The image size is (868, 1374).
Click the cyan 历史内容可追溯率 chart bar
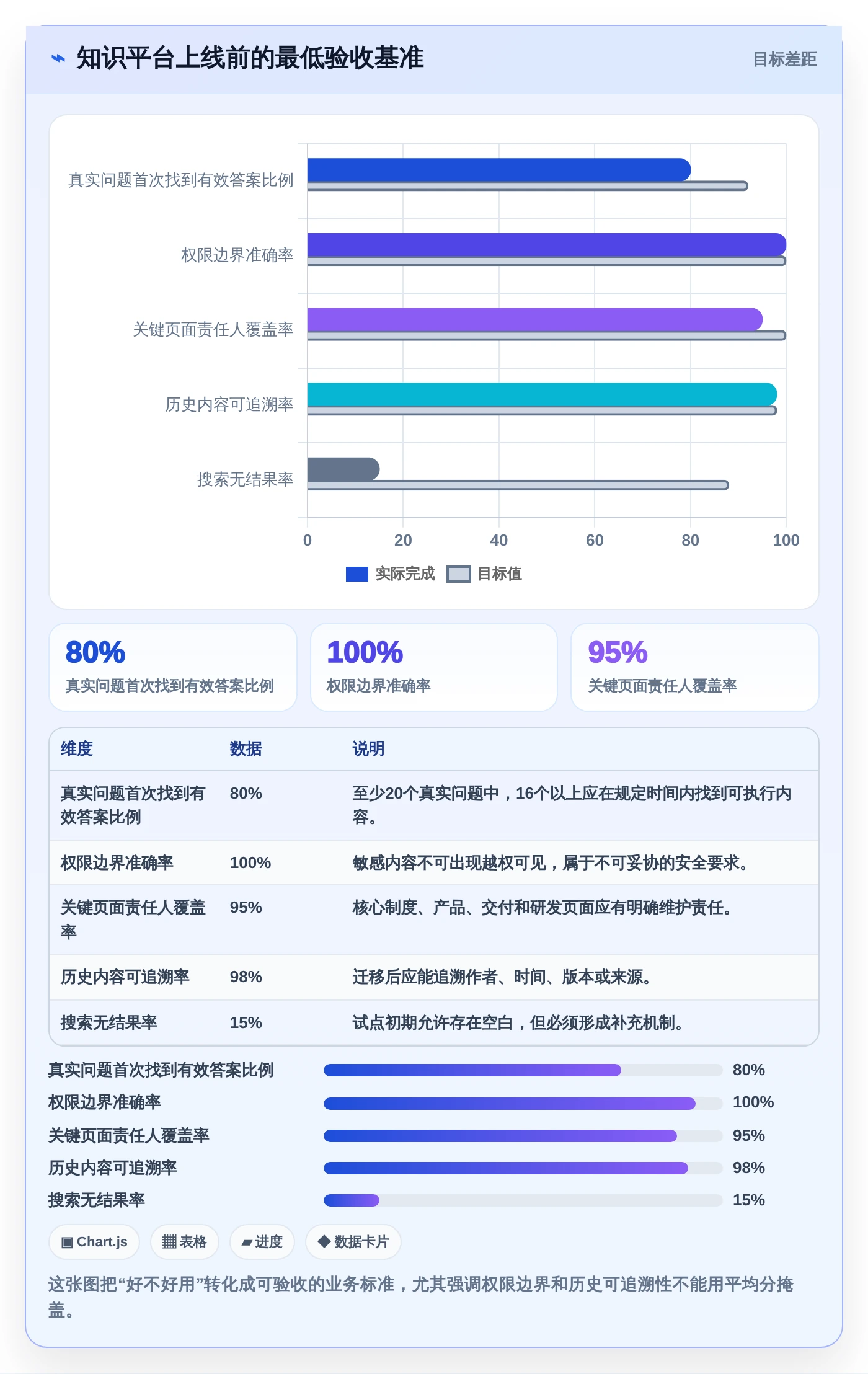[x=542, y=394]
